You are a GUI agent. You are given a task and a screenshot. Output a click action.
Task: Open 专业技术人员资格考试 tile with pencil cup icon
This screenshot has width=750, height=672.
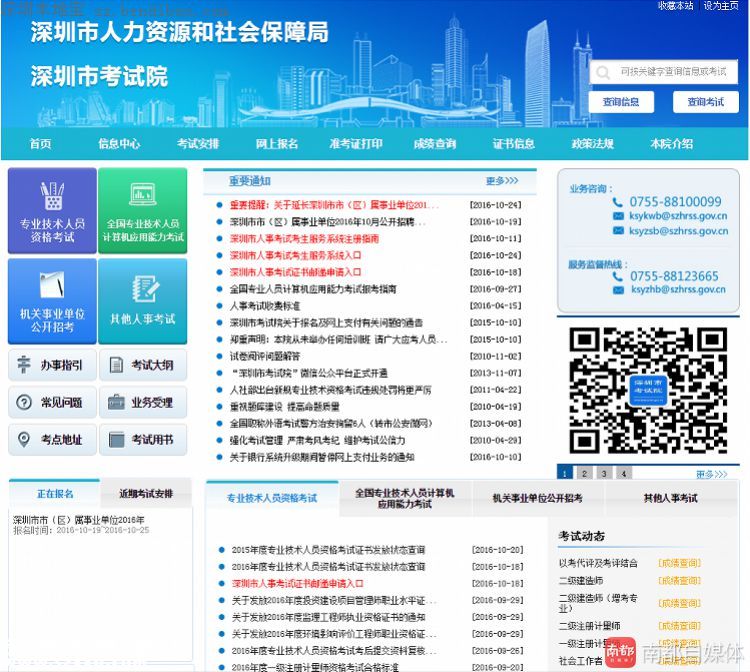coord(52,210)
